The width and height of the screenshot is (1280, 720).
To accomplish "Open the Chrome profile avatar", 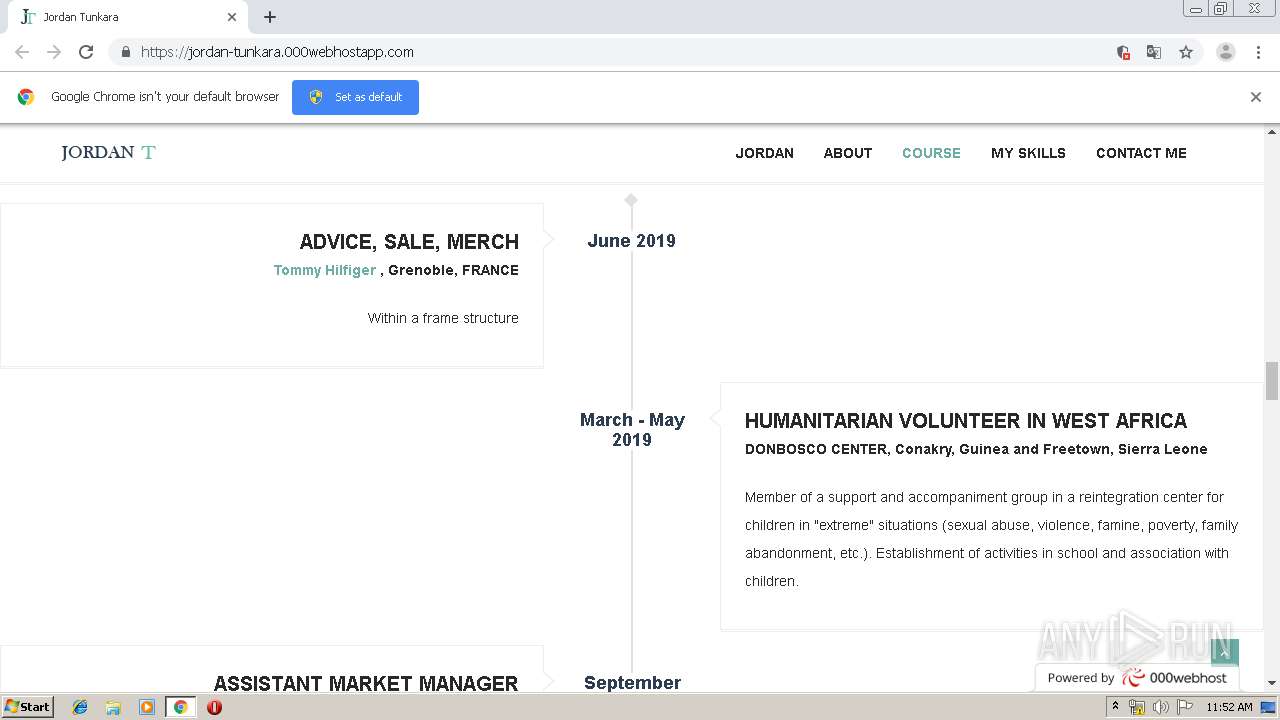I will click(1226, 52).
